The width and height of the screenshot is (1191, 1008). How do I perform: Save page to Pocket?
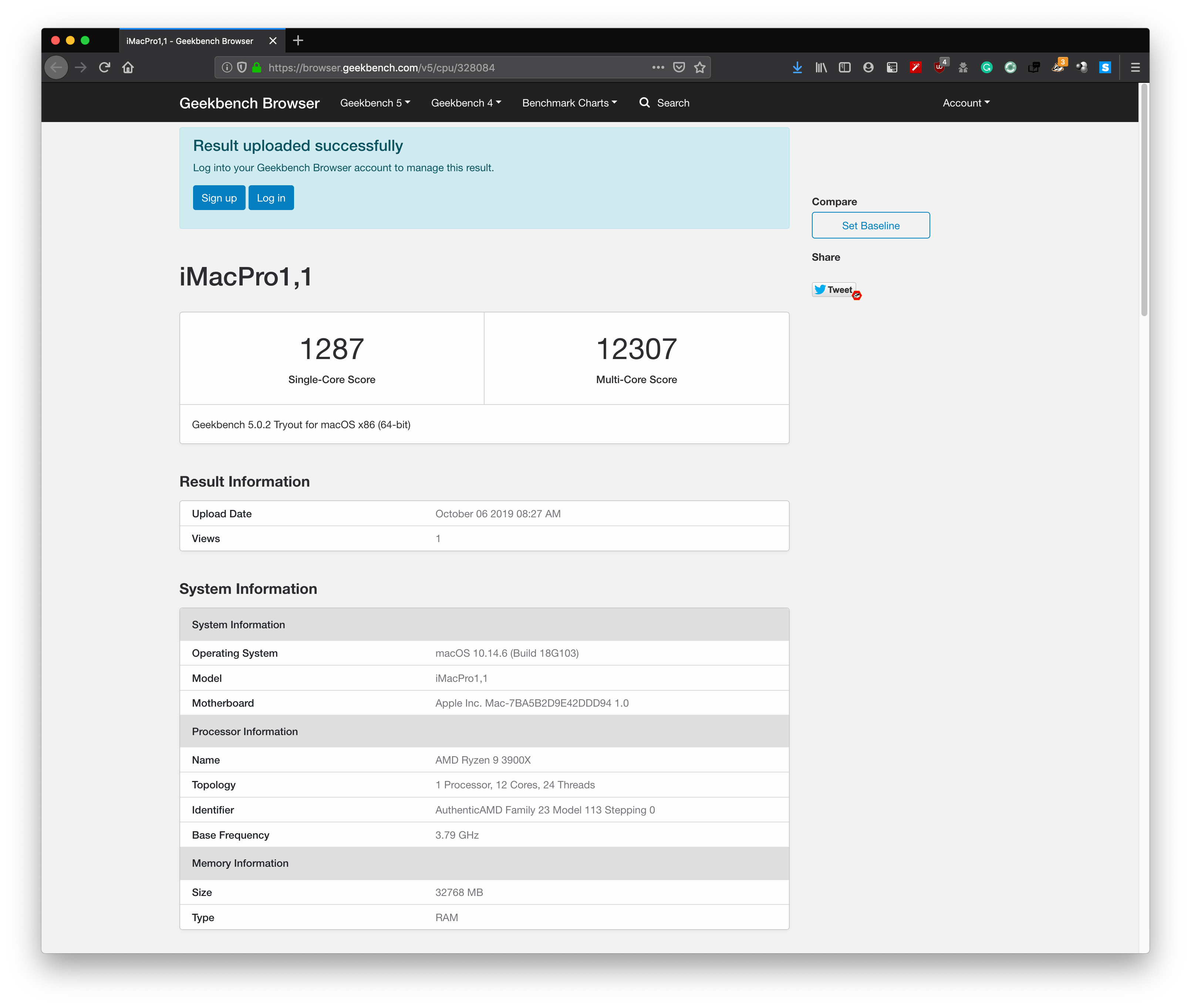tap(679, 67)
